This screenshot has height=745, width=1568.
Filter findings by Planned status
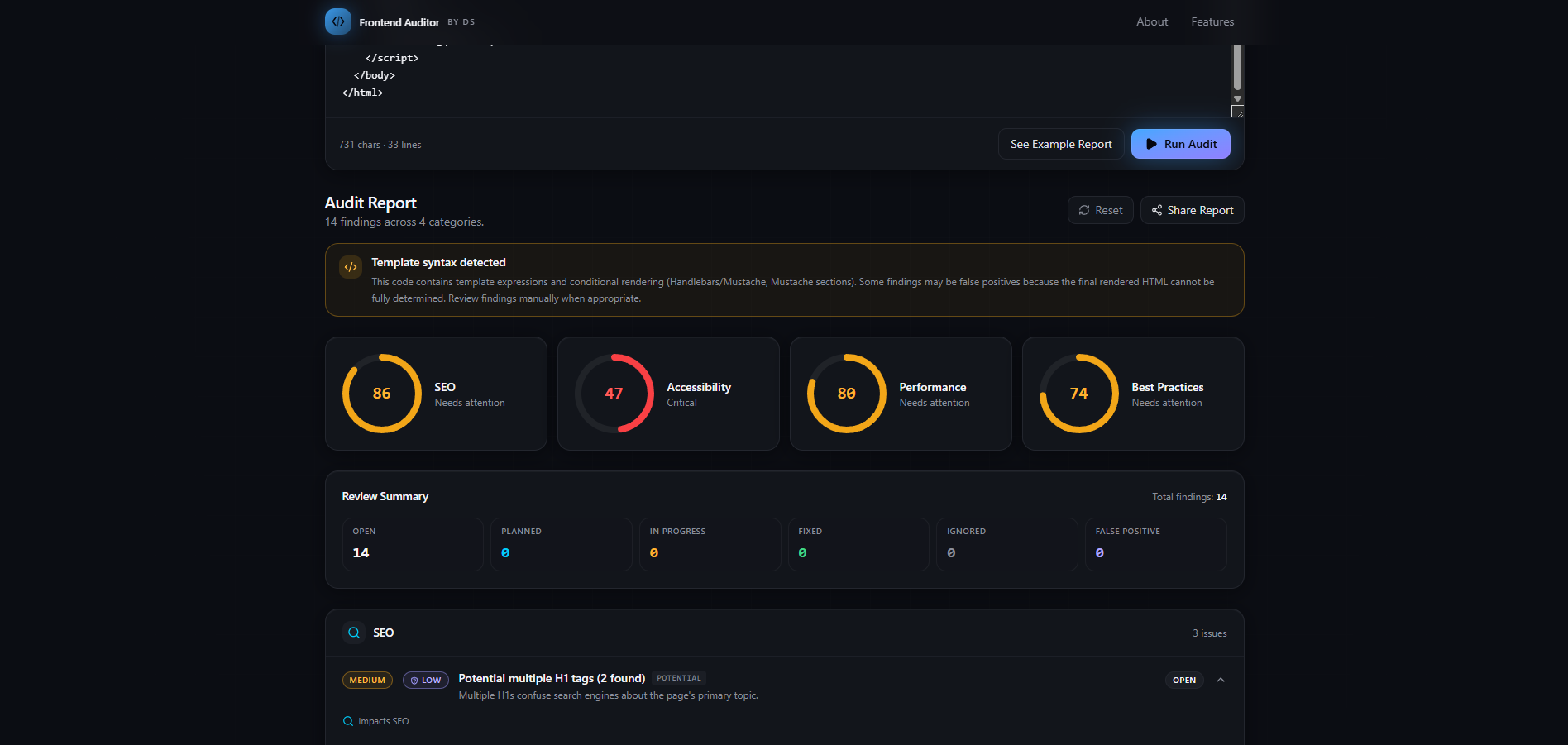coord(562,544)
